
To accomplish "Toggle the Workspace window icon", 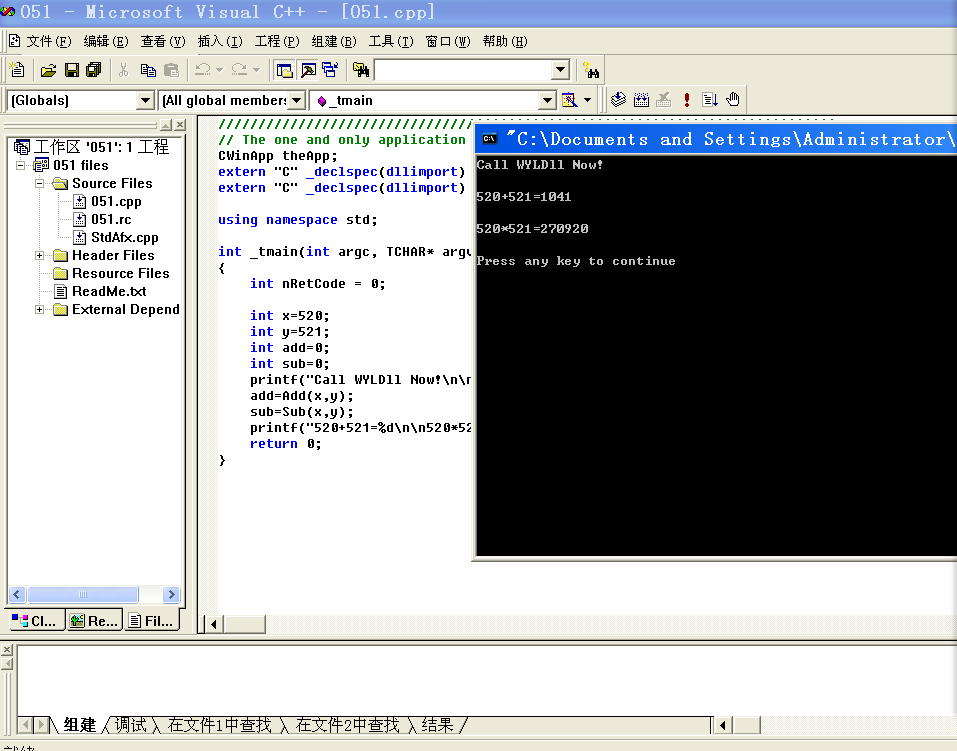I will [284, 70].
